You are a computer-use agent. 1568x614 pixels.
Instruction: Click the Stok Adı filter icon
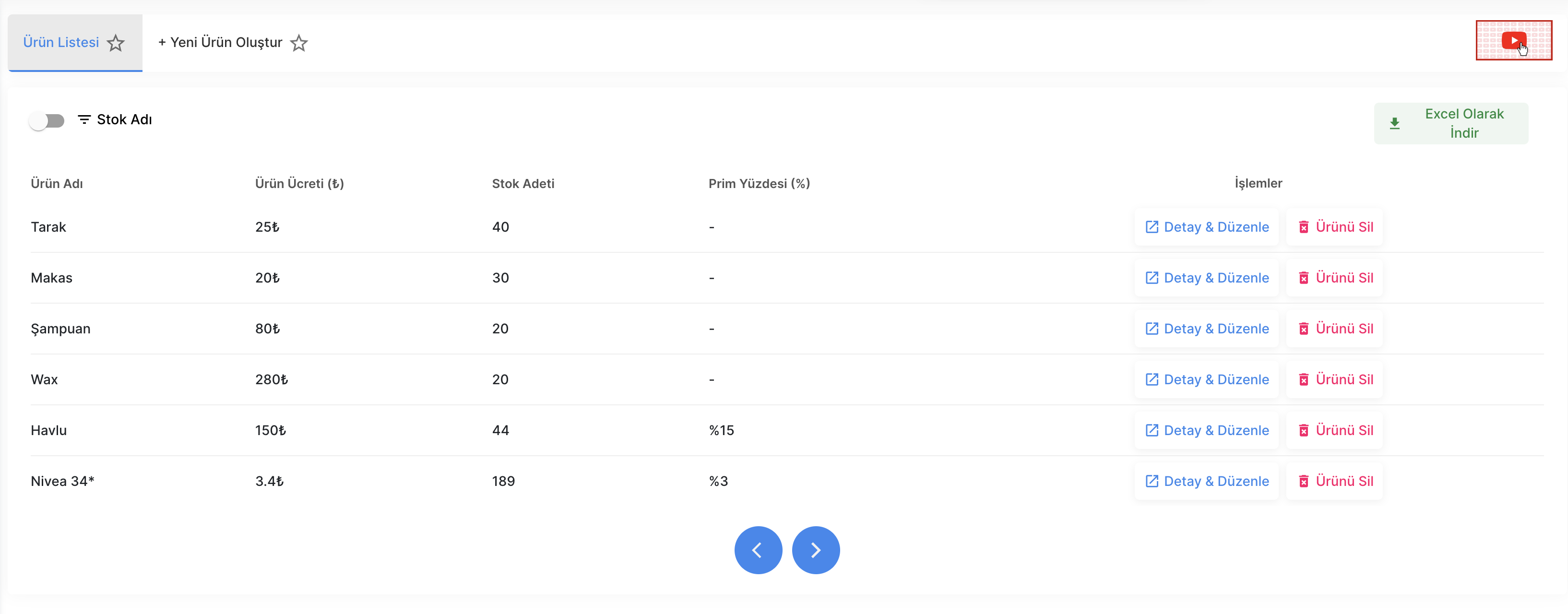[84, 119]
